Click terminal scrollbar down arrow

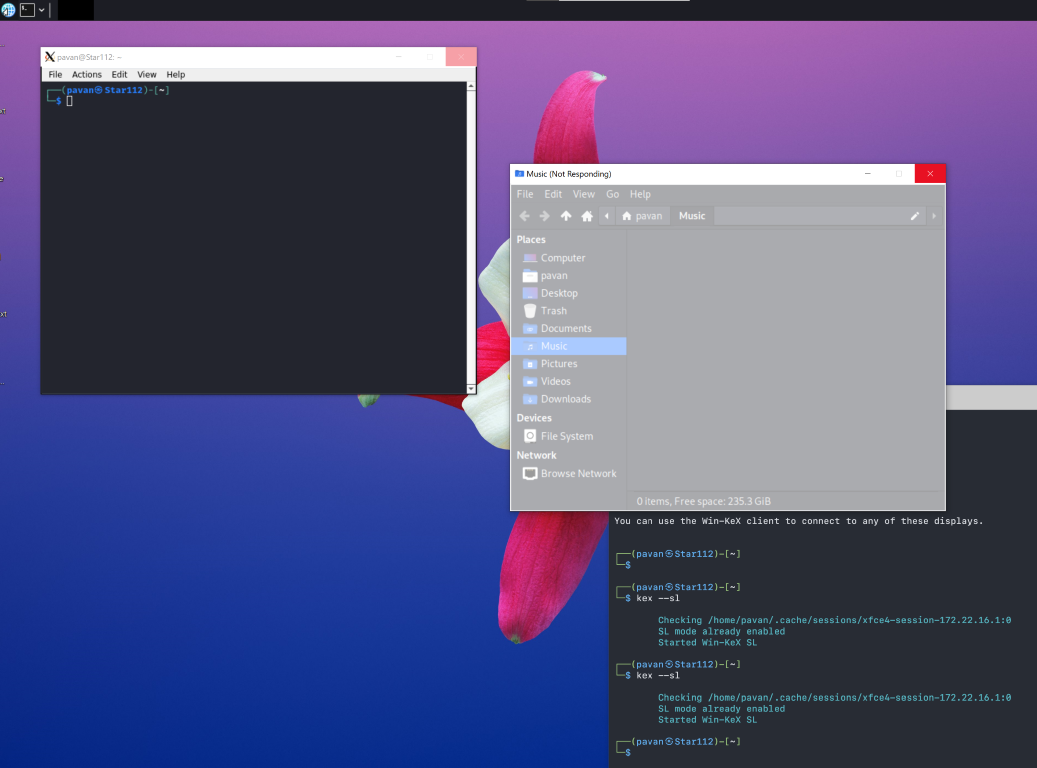[x=471, y=388]
